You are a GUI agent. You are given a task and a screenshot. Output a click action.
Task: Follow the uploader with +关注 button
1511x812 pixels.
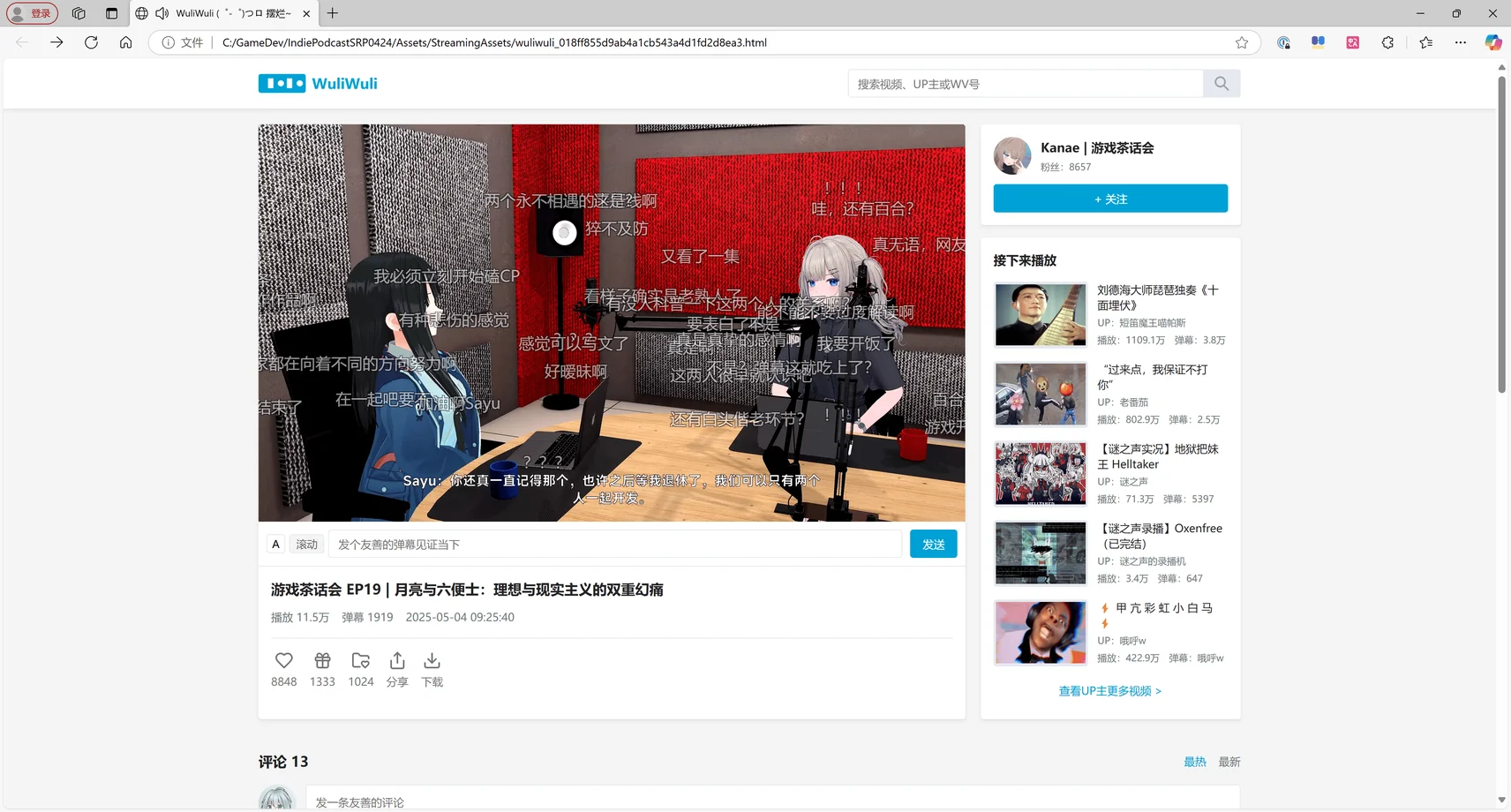[1110, 199]
